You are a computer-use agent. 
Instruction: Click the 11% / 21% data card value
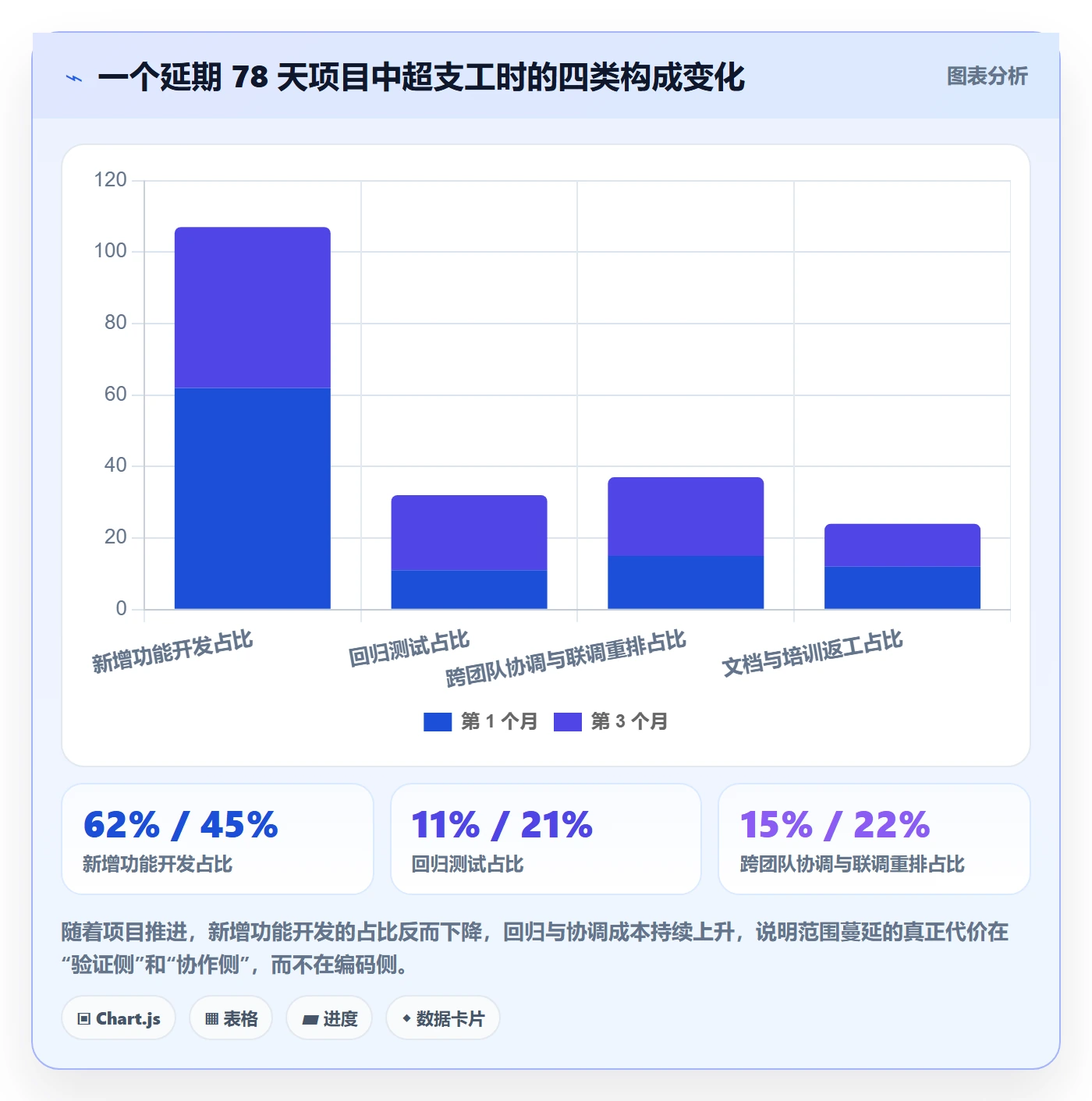502,825
